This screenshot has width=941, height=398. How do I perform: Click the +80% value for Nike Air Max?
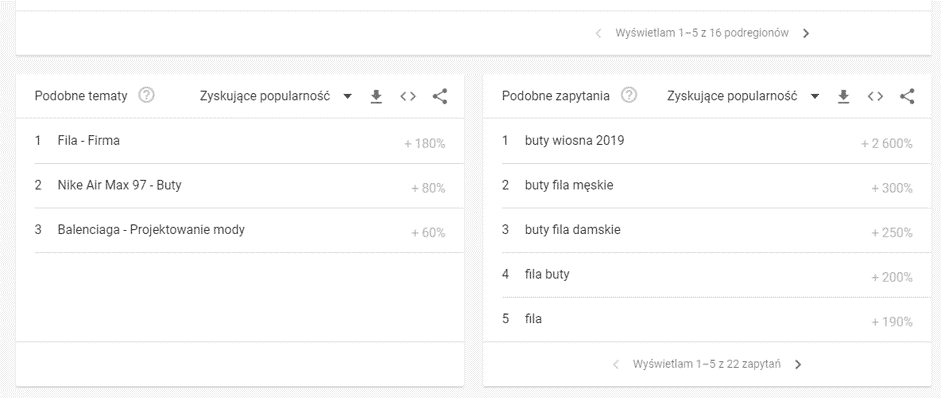[x=428, y=188]
